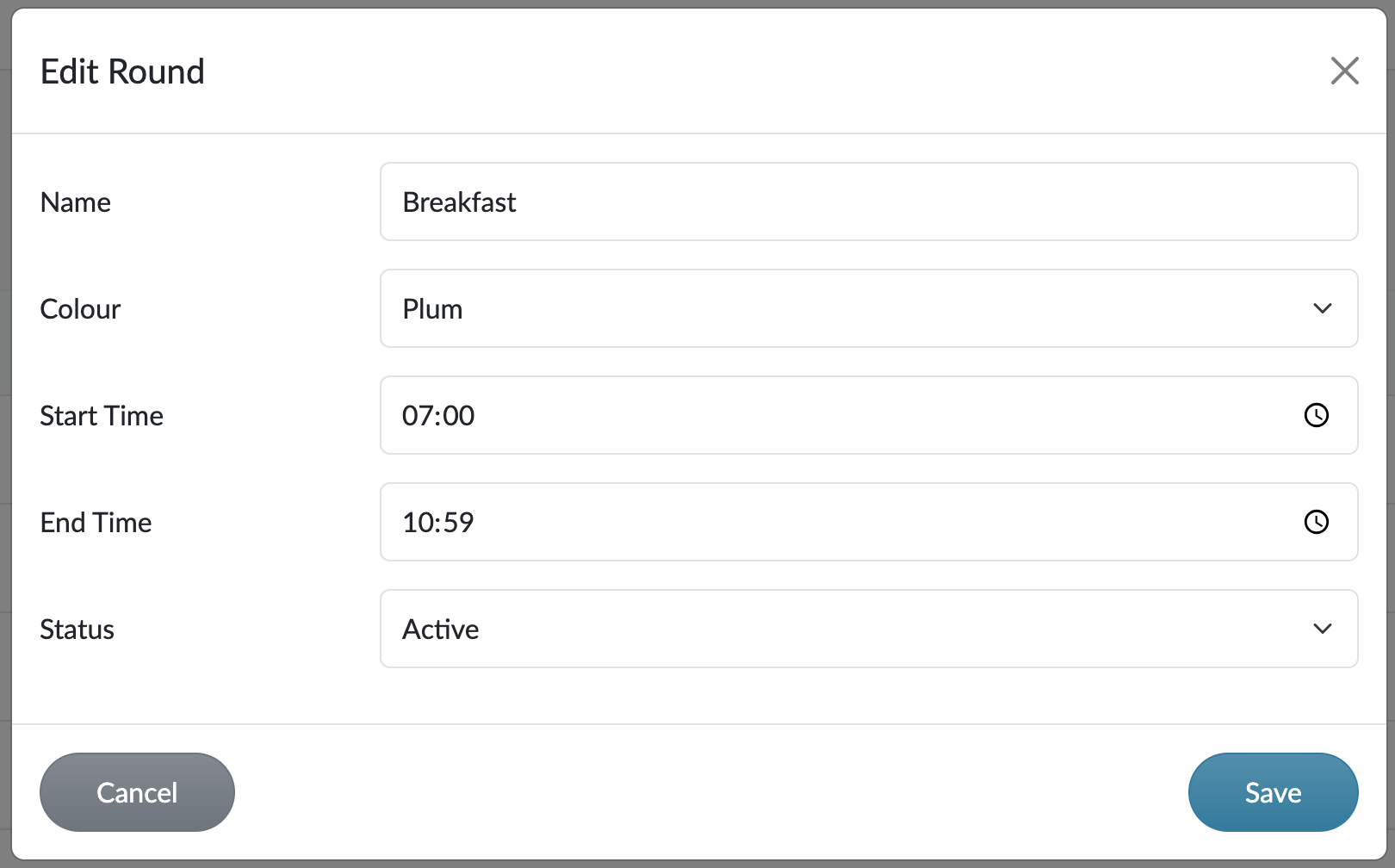Expand the Colour dropdown chevron
The image size is (1395, 868).
[x=1322, y=308]
